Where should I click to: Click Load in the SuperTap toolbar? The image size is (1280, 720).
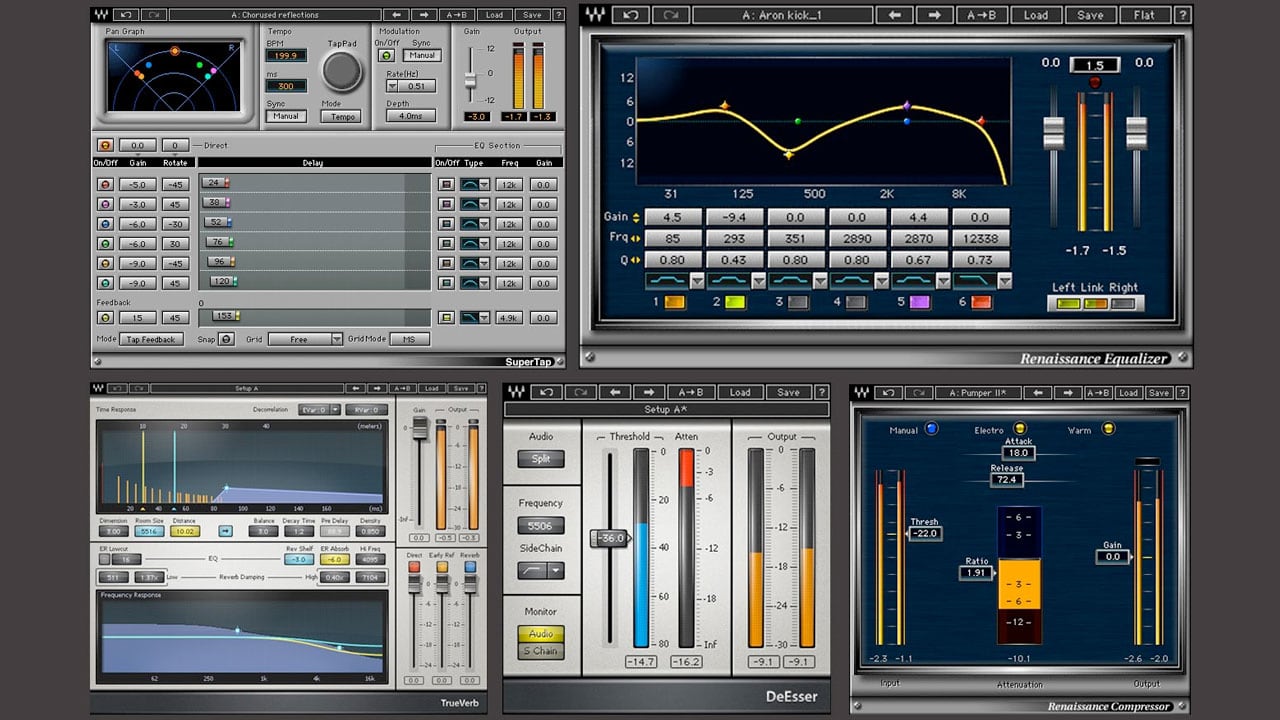tap(494, 15)
